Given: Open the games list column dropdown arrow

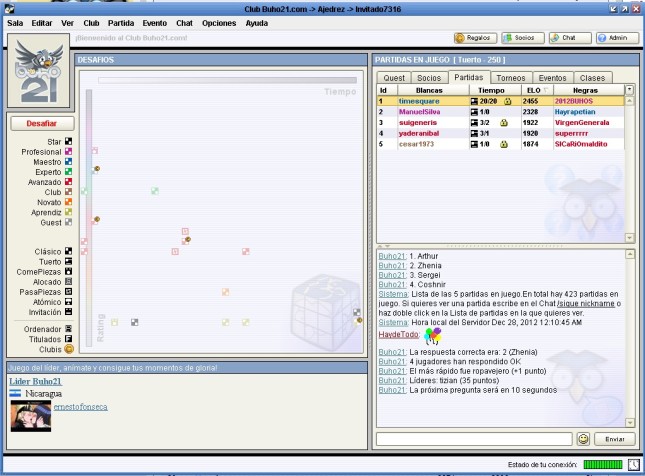Looking at the screenshot, I should point(629,89).
